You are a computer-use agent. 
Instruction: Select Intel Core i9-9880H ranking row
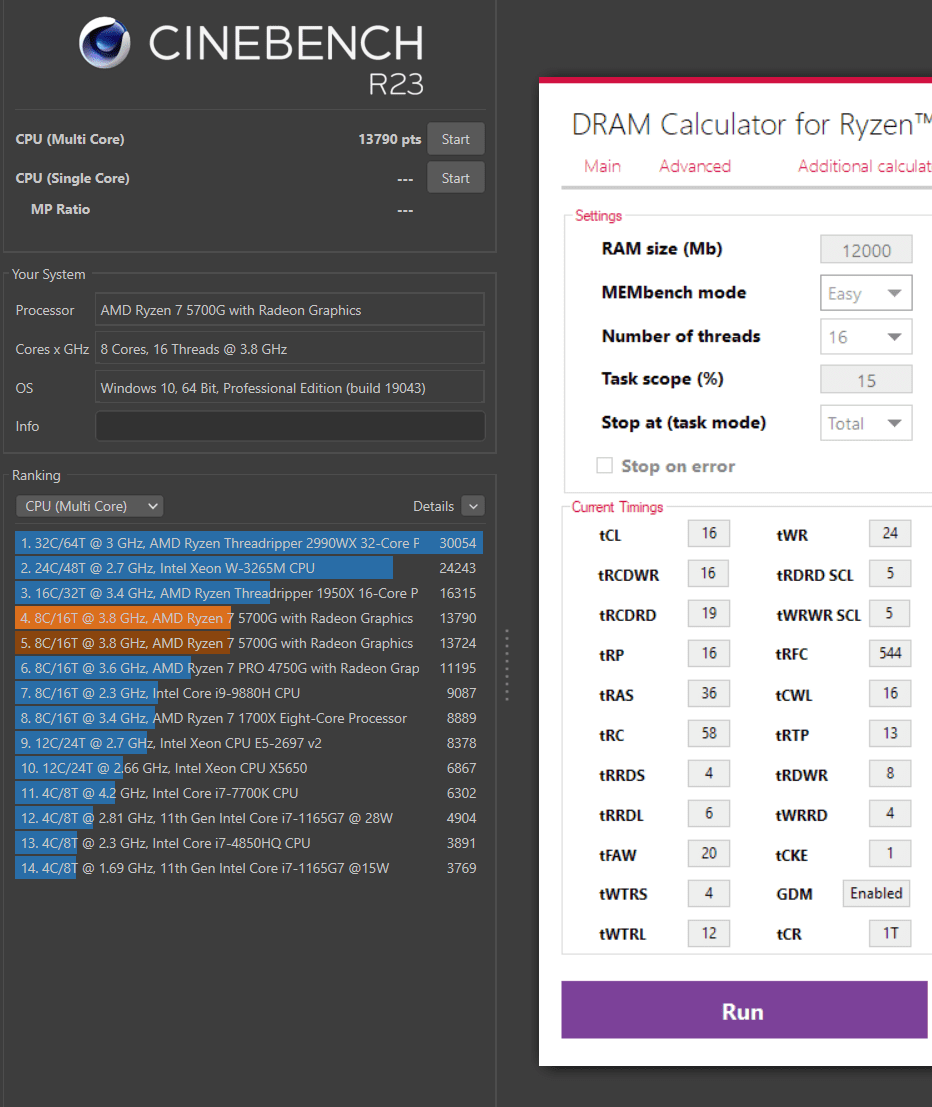click(x=249, y=693)
